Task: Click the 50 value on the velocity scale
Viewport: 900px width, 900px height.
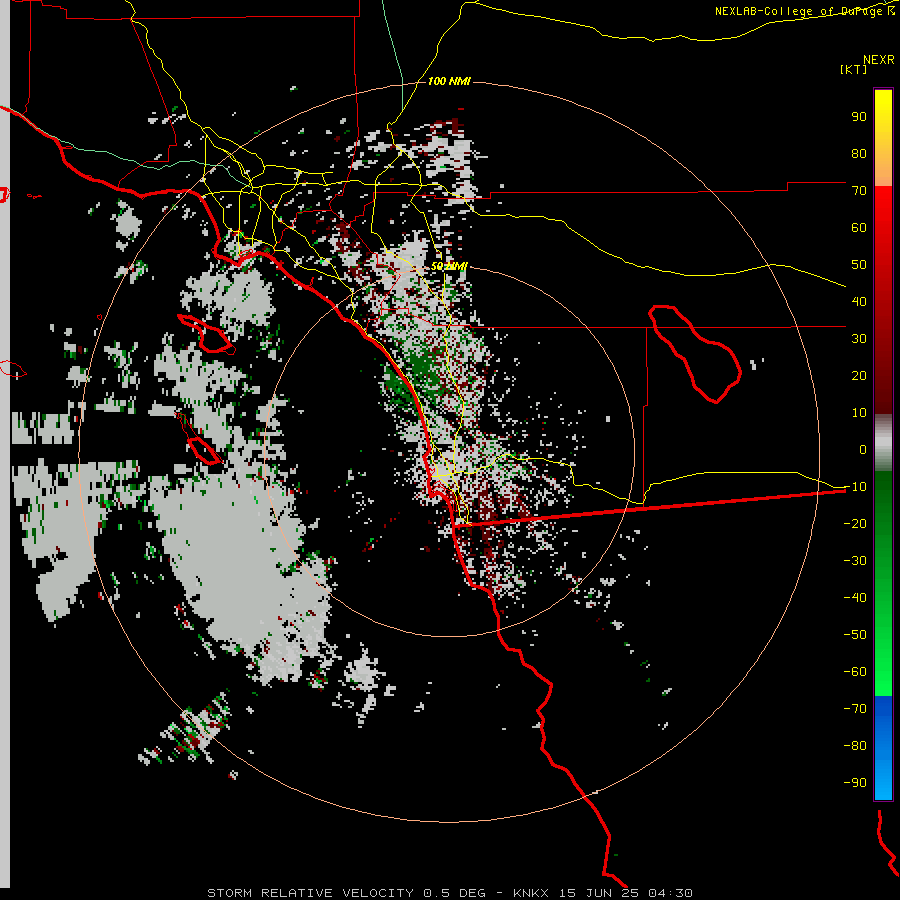Action: point(859,265)
